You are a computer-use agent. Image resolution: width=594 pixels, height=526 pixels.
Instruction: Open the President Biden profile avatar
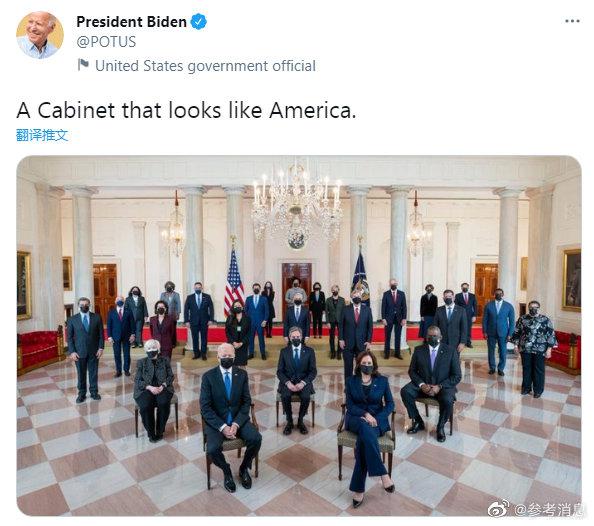39,35
